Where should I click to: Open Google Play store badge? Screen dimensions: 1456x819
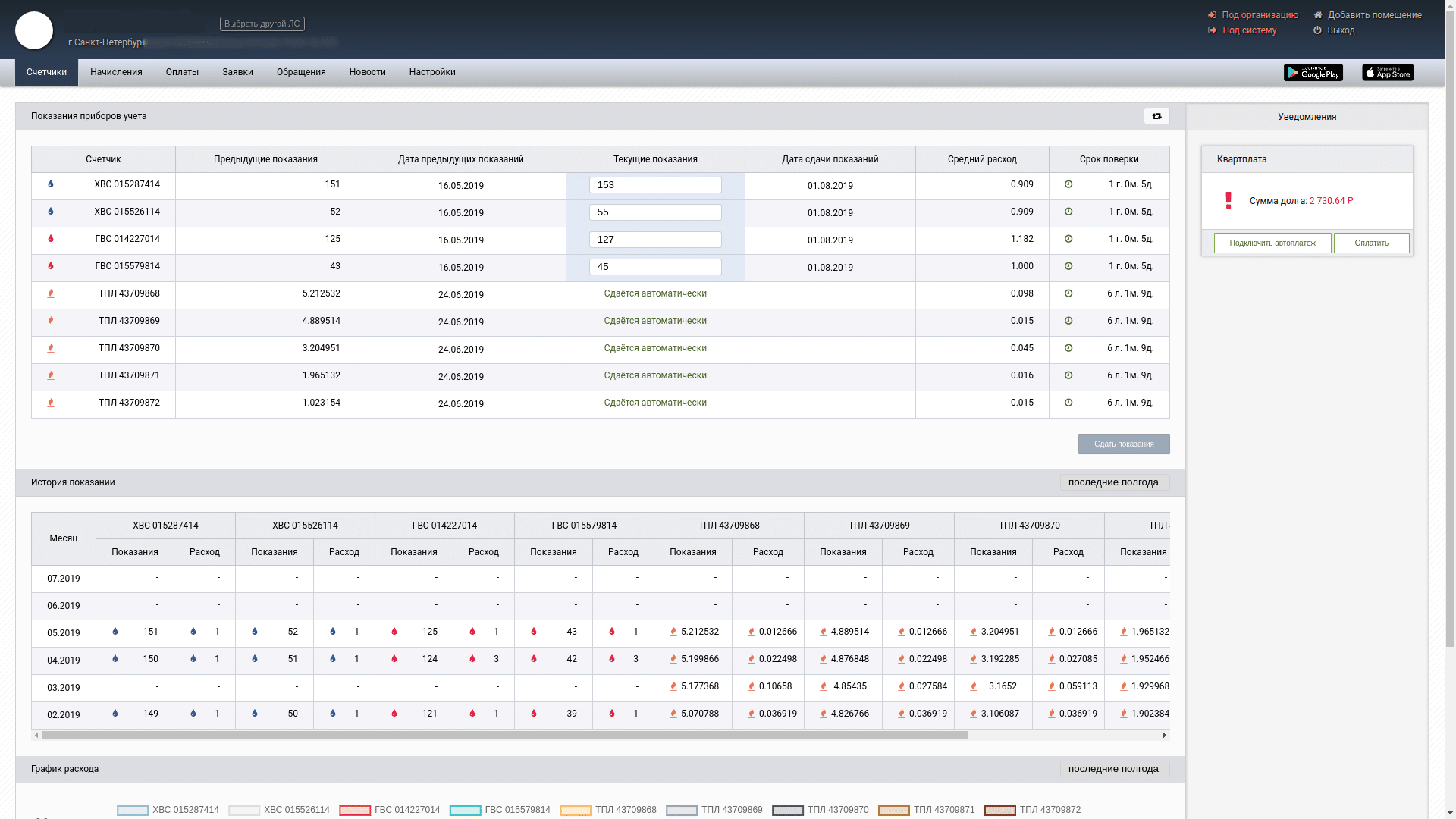(x=1313, y=72)
